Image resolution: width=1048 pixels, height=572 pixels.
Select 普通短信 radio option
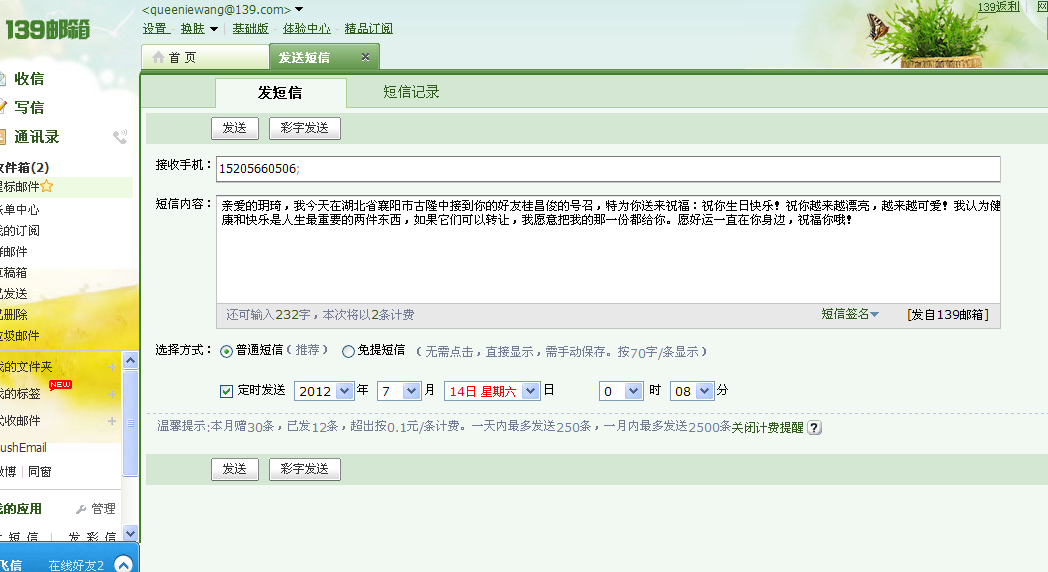click(227, 351)
